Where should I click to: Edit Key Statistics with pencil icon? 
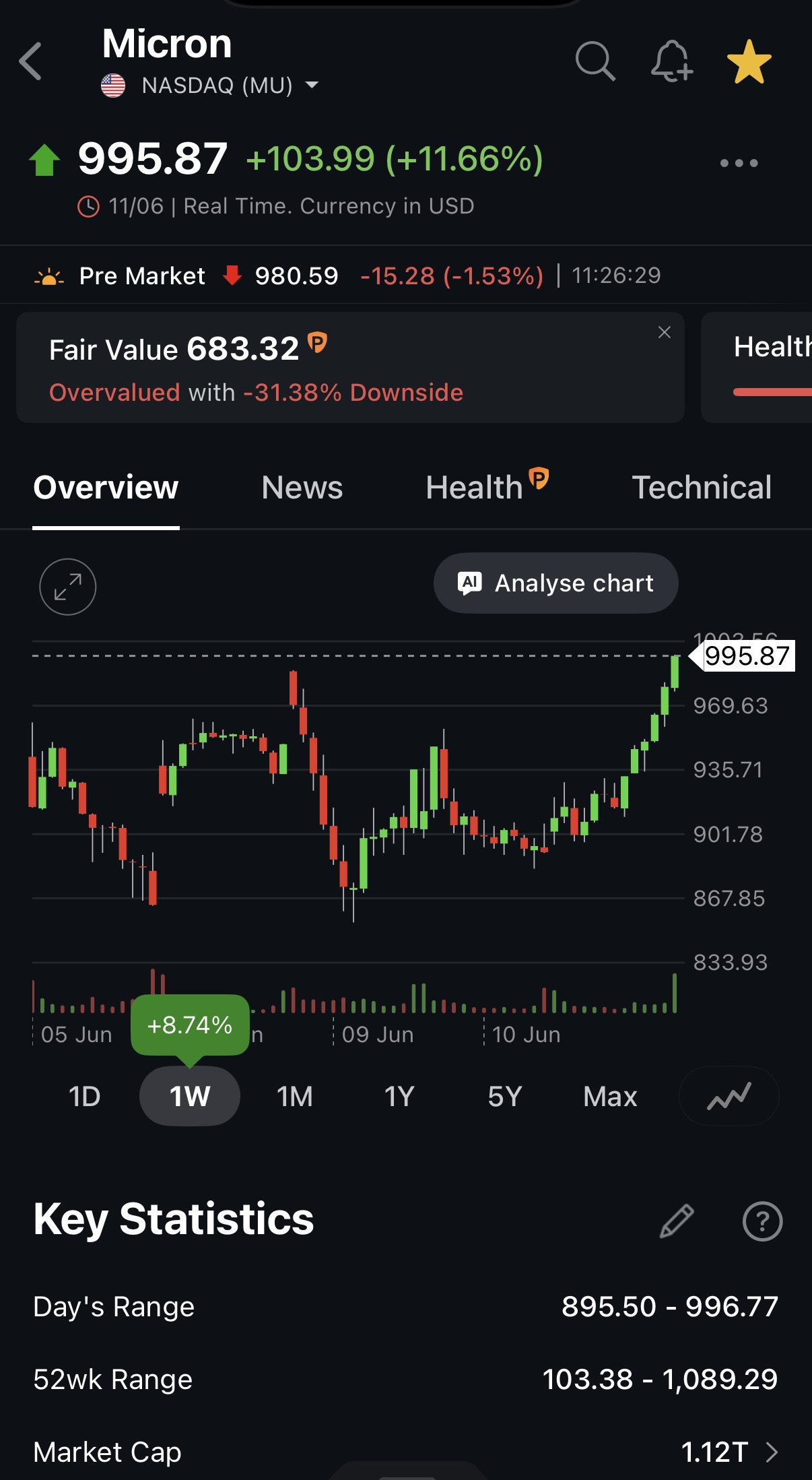click(x=677, y=1221)
